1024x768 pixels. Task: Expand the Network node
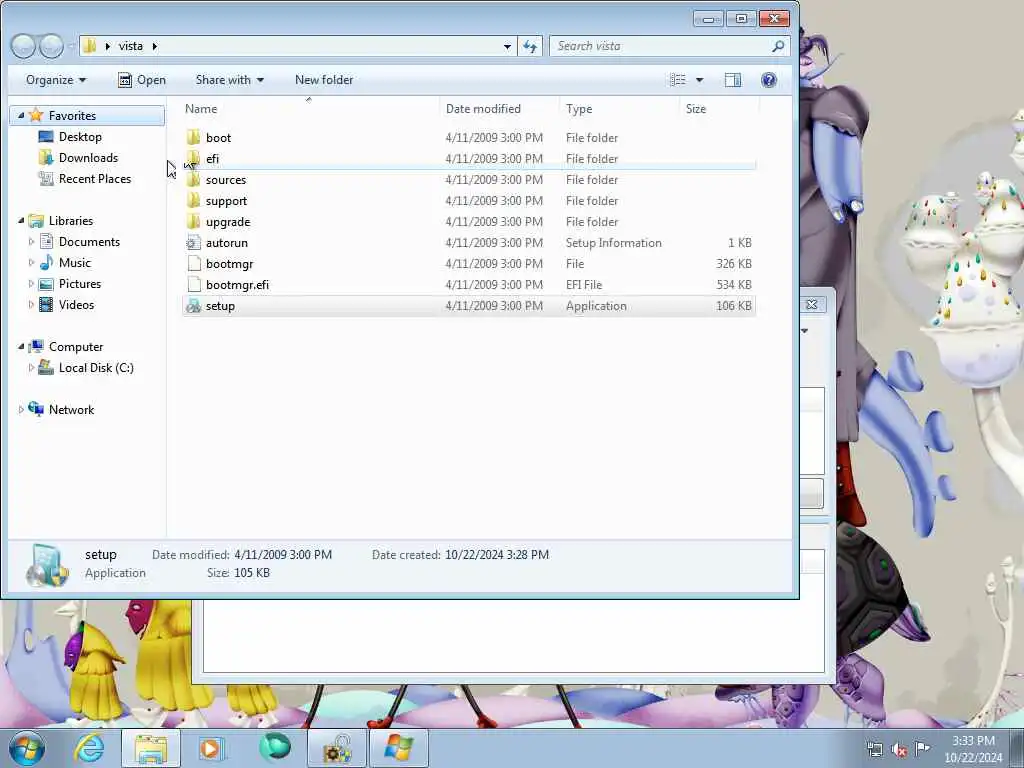[x=21, y=409]
